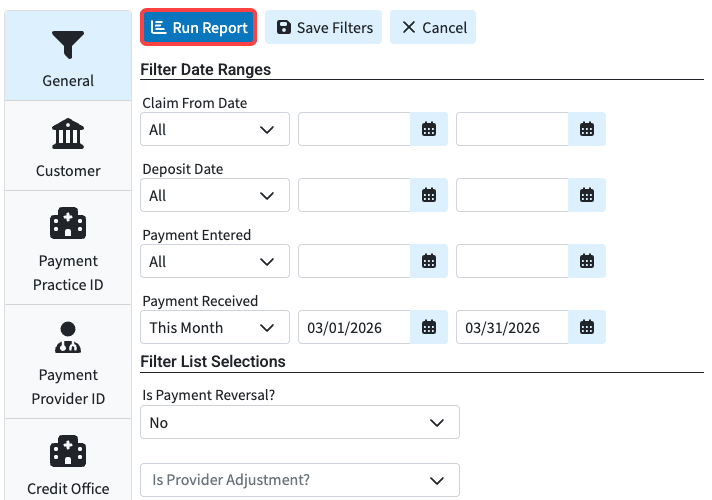
Task: Switch to the Customer filter tab
Action: 68,146
